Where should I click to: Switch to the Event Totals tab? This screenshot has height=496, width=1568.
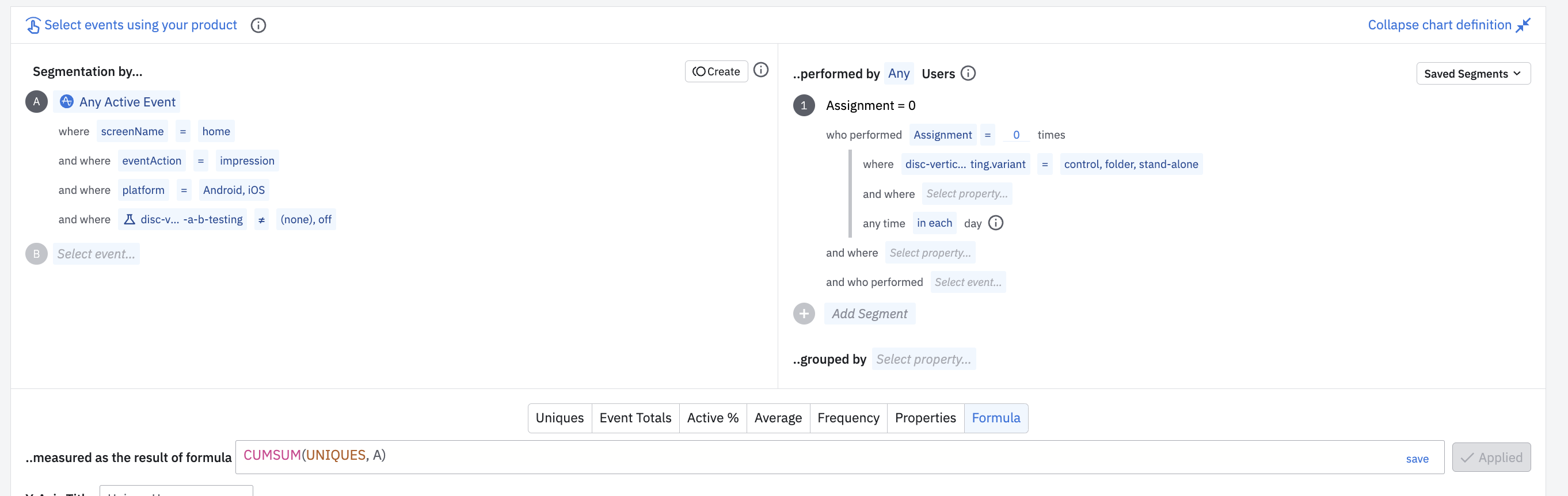(x=635, y=418)
